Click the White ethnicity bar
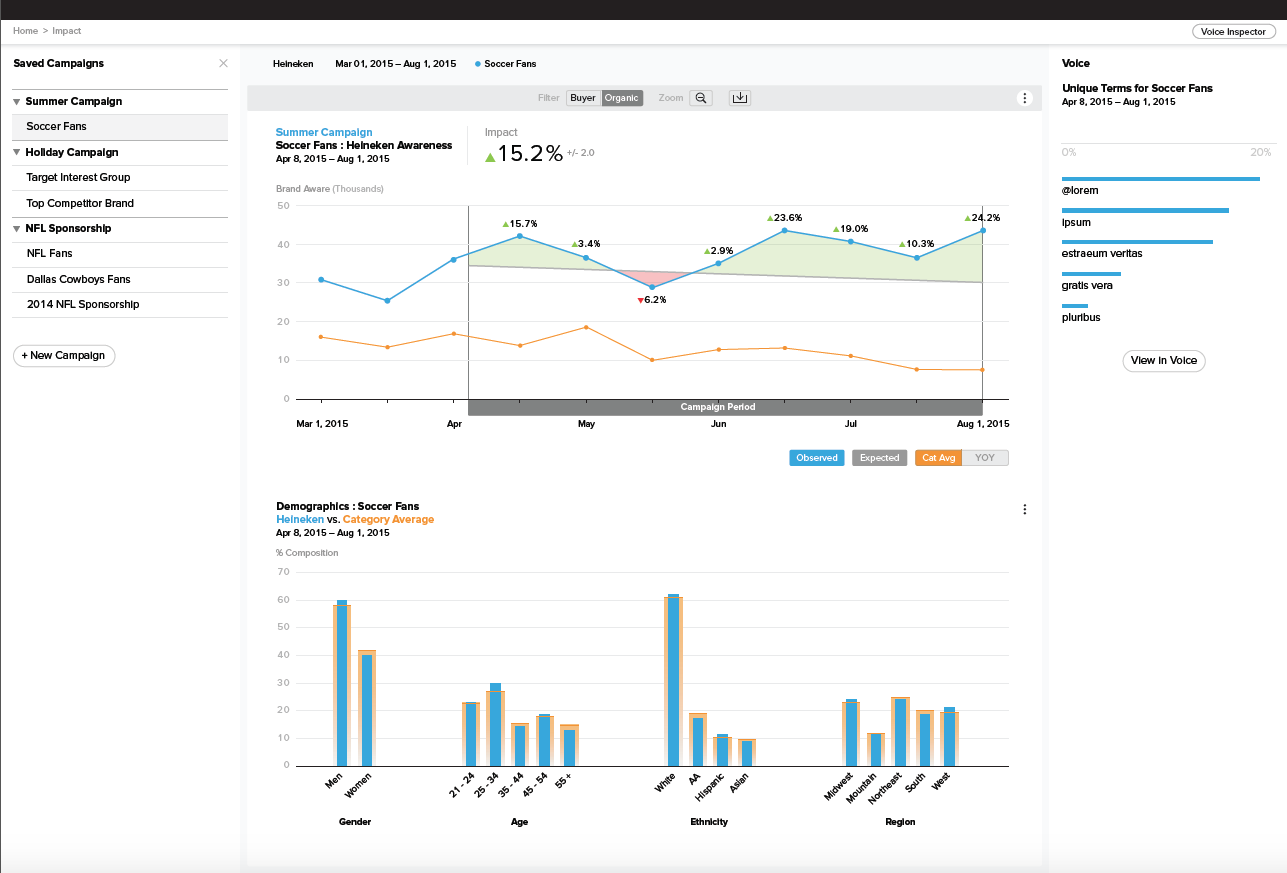The height and width of the screenshot is (873, 1287). 673,680
